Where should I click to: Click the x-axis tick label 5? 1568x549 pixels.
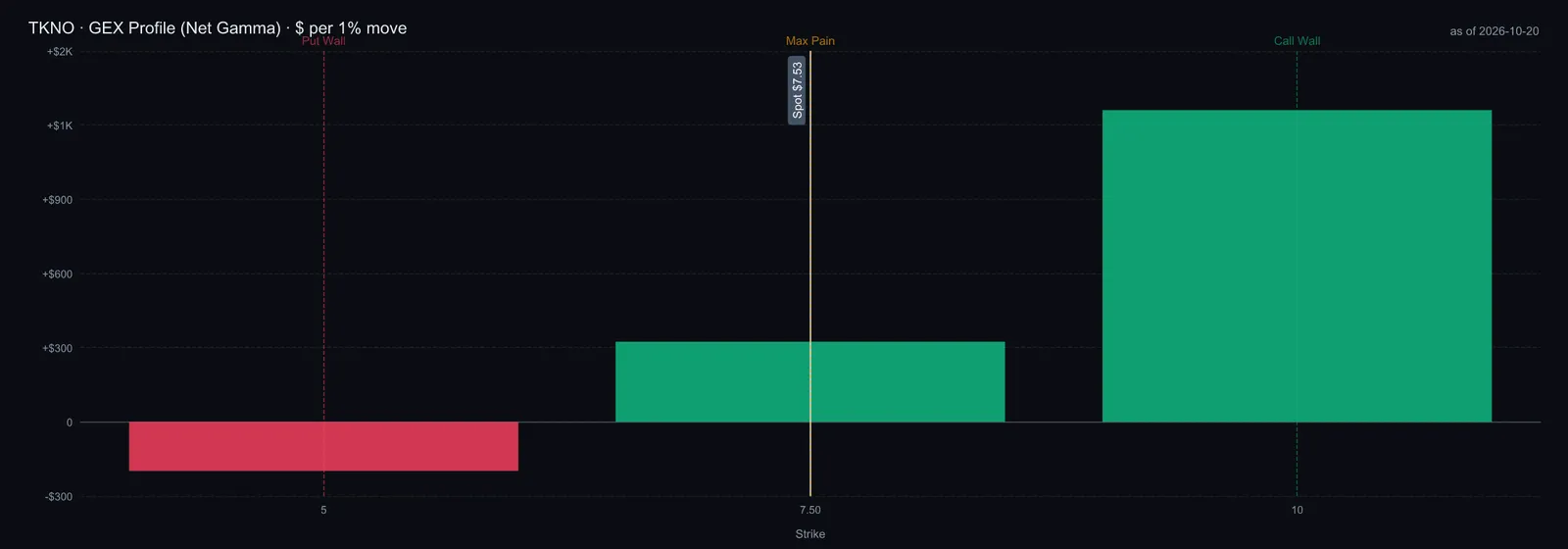pos(323,510)
